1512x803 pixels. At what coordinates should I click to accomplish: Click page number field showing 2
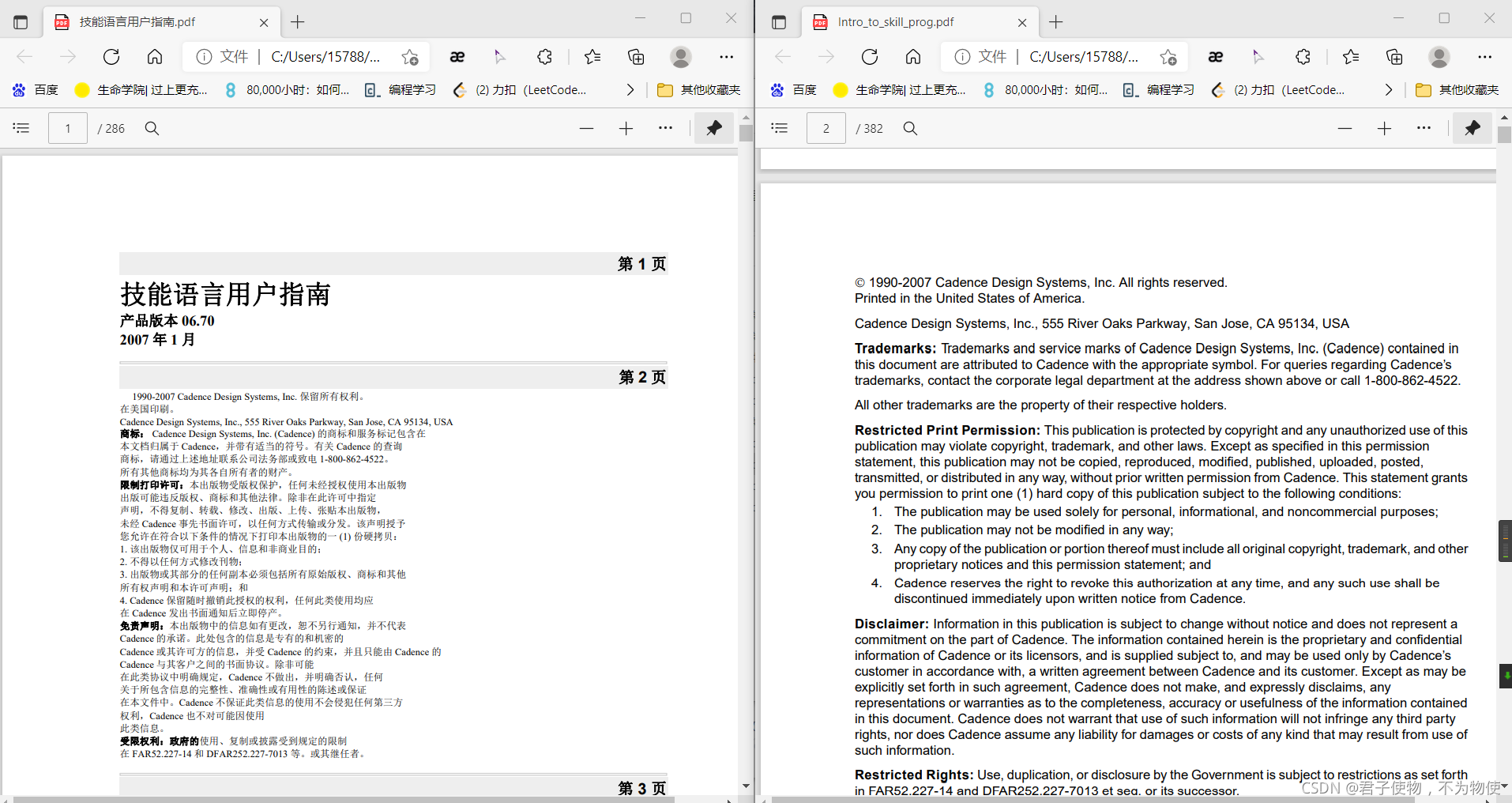point(826,128)
